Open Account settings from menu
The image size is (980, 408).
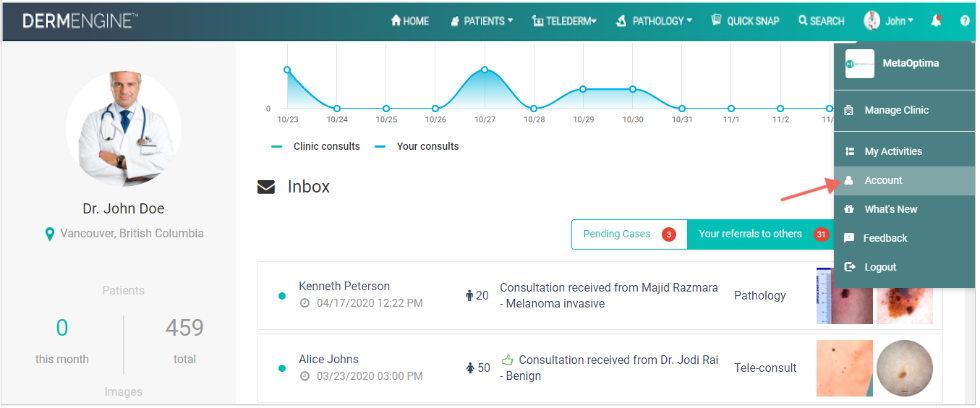click(904, 180)
